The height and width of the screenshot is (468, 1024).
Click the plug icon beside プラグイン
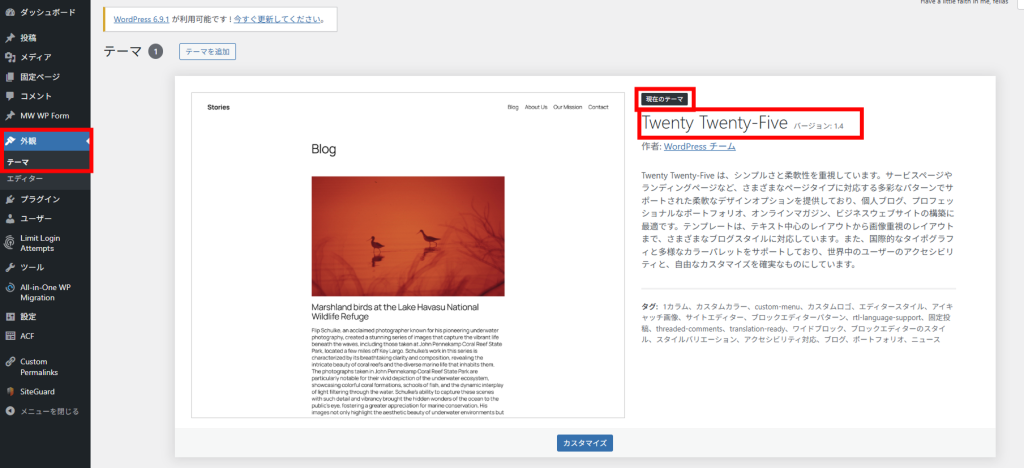point(10,199)
